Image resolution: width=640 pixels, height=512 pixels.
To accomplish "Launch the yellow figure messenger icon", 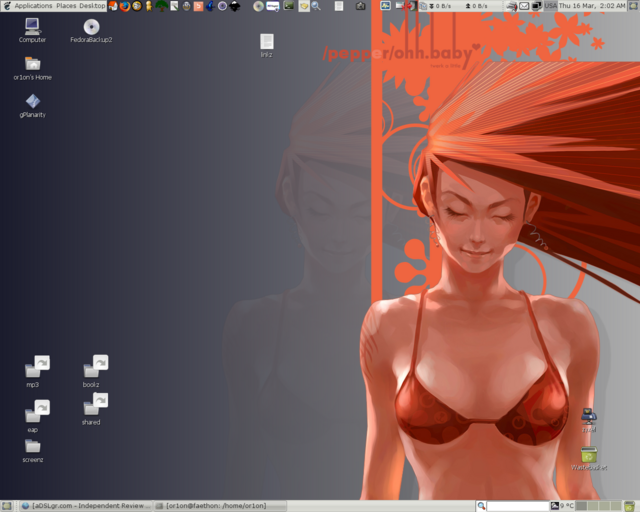I will coord(149,6).
